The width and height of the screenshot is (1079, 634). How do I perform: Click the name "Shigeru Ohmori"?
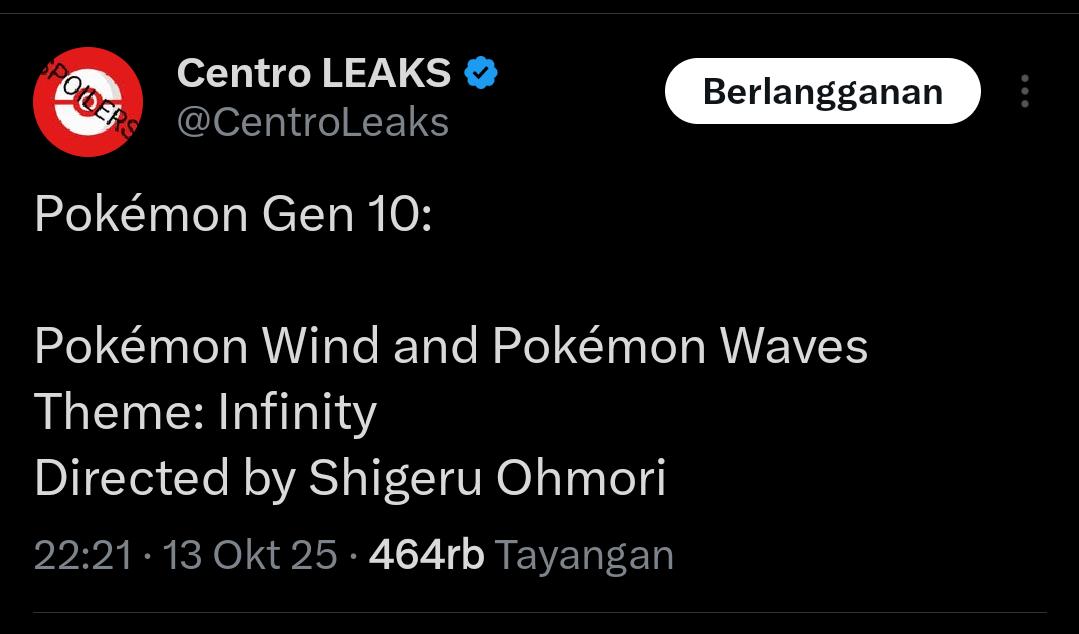pyautogui.click(x=487, y=478)
